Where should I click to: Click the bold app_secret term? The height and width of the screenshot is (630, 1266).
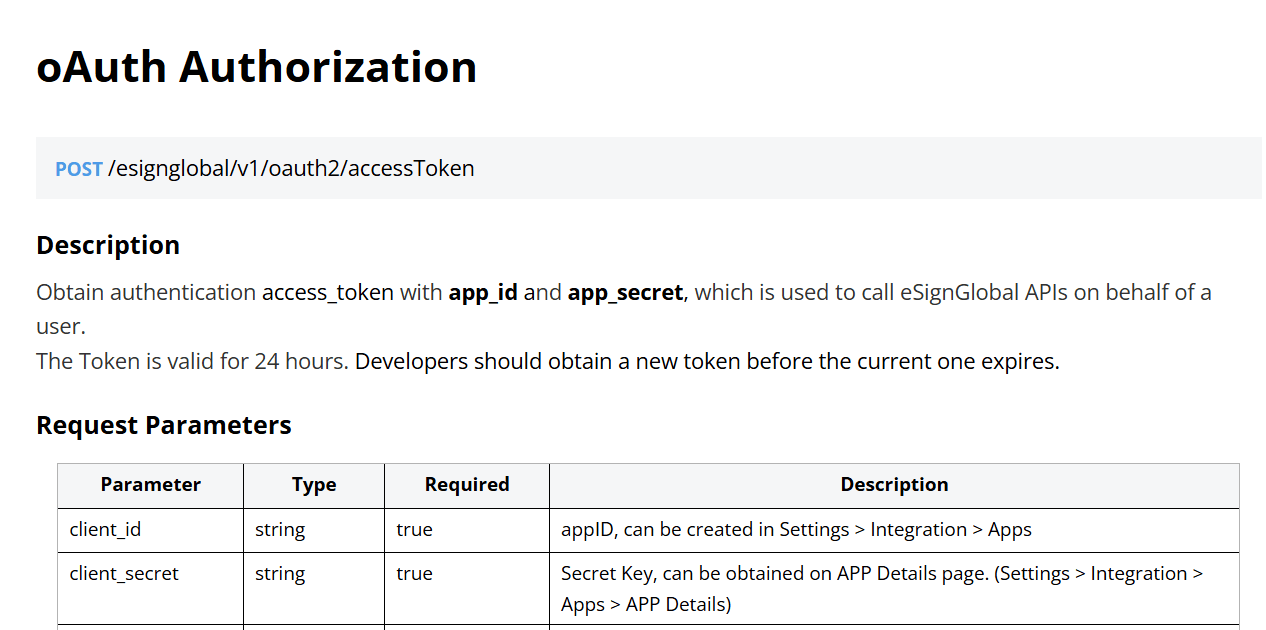coord(625,293)
